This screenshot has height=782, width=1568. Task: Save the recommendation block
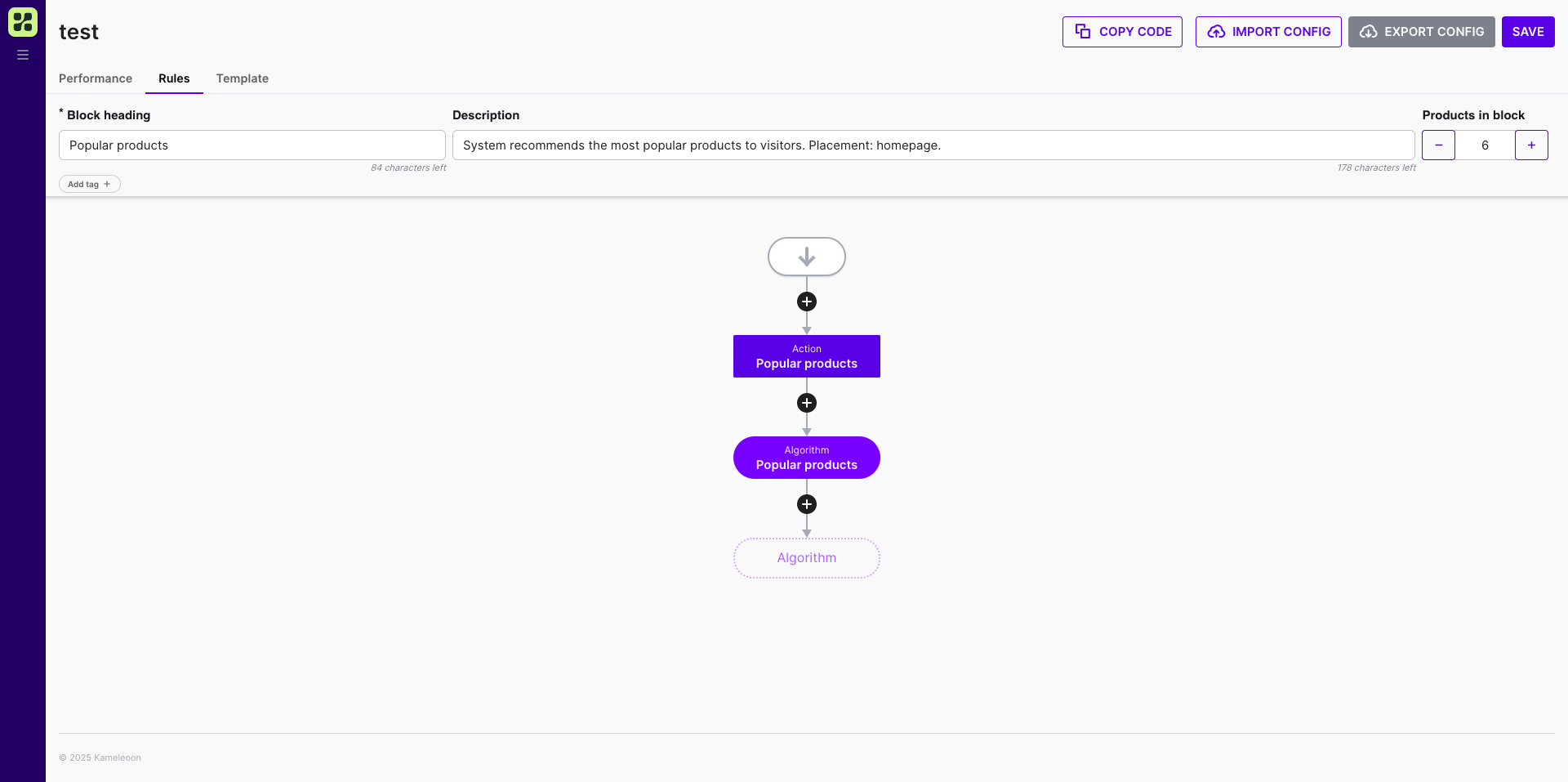[x=1528, y=32]
